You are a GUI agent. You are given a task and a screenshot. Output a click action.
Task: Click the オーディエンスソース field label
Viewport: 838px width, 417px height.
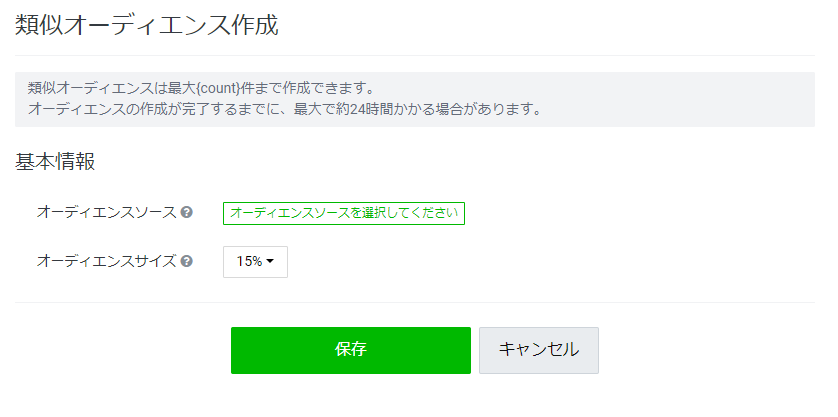point(106,212)
